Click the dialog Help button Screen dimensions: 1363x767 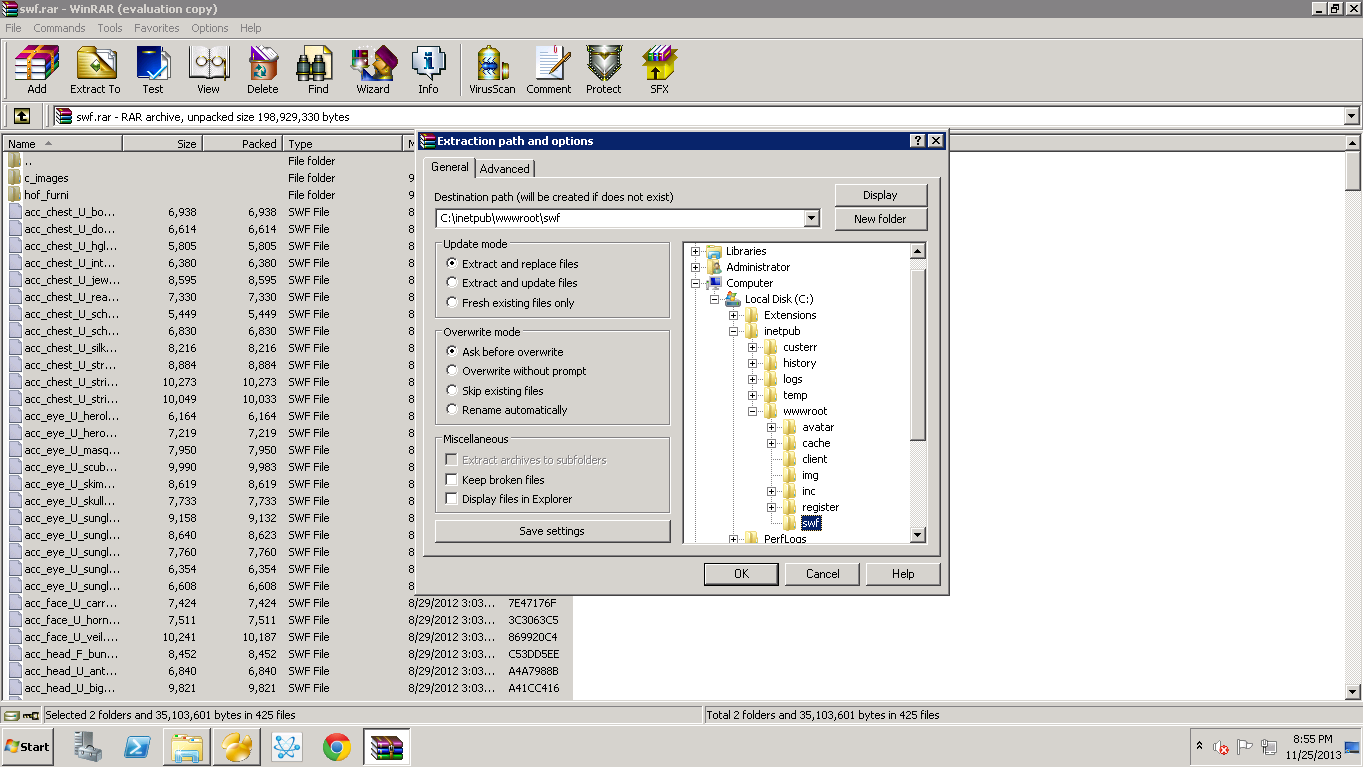pos(903,574)
